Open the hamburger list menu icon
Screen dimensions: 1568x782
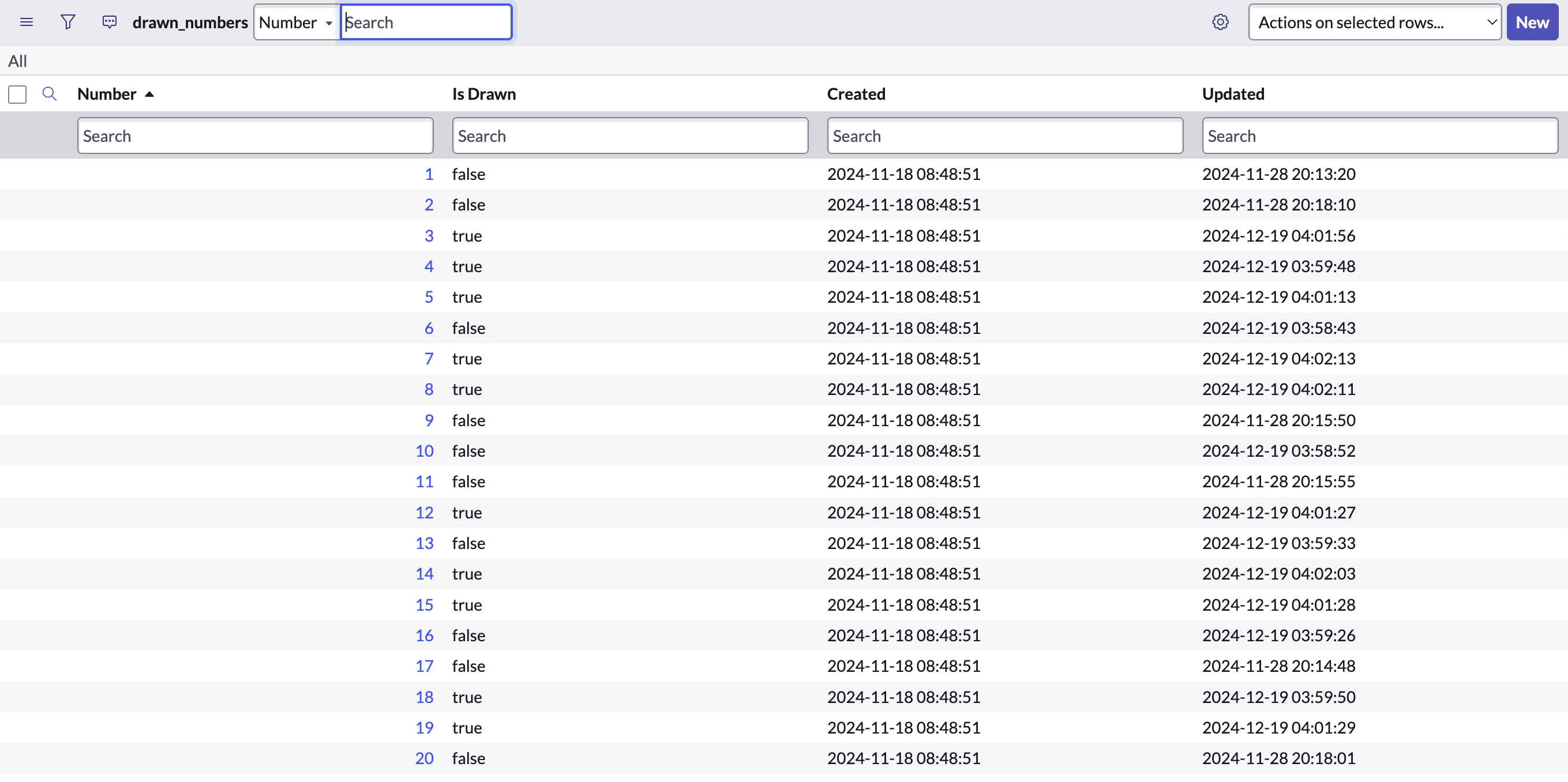26,22
